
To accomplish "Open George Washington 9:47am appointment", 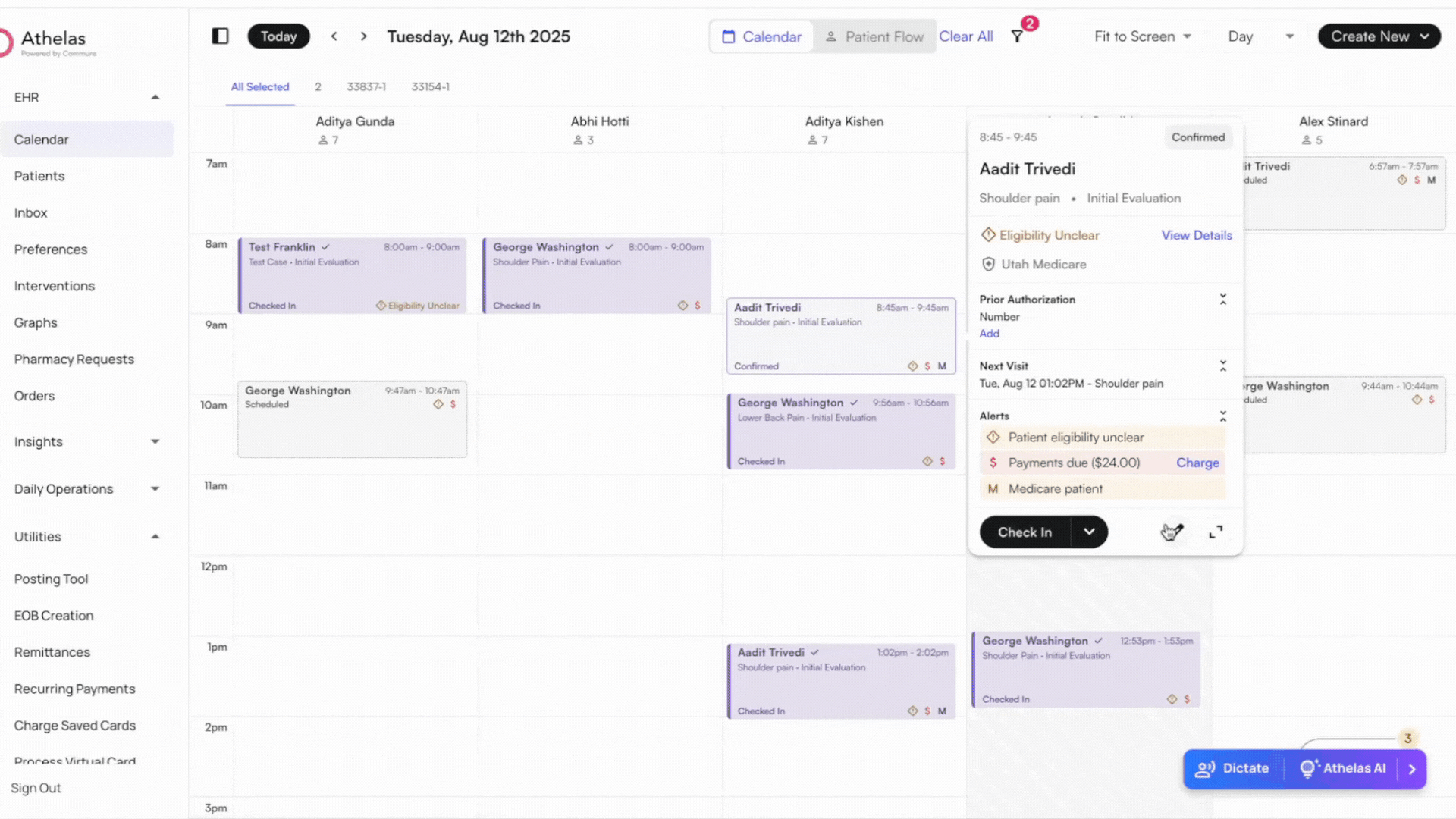I will tap(352, 419).
